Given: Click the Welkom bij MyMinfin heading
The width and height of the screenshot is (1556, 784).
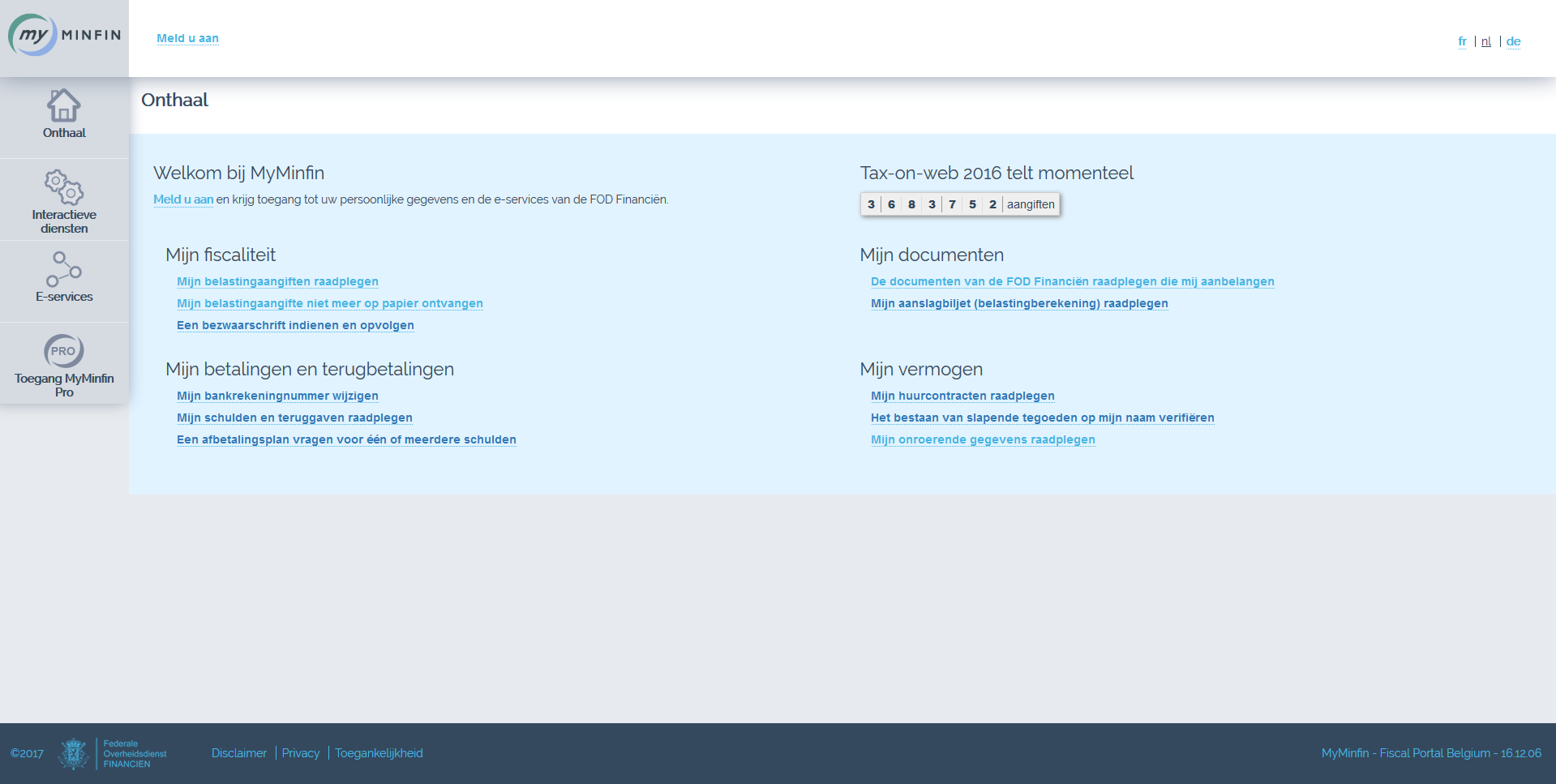Looking at the screenshot, I should click(238, 173).
